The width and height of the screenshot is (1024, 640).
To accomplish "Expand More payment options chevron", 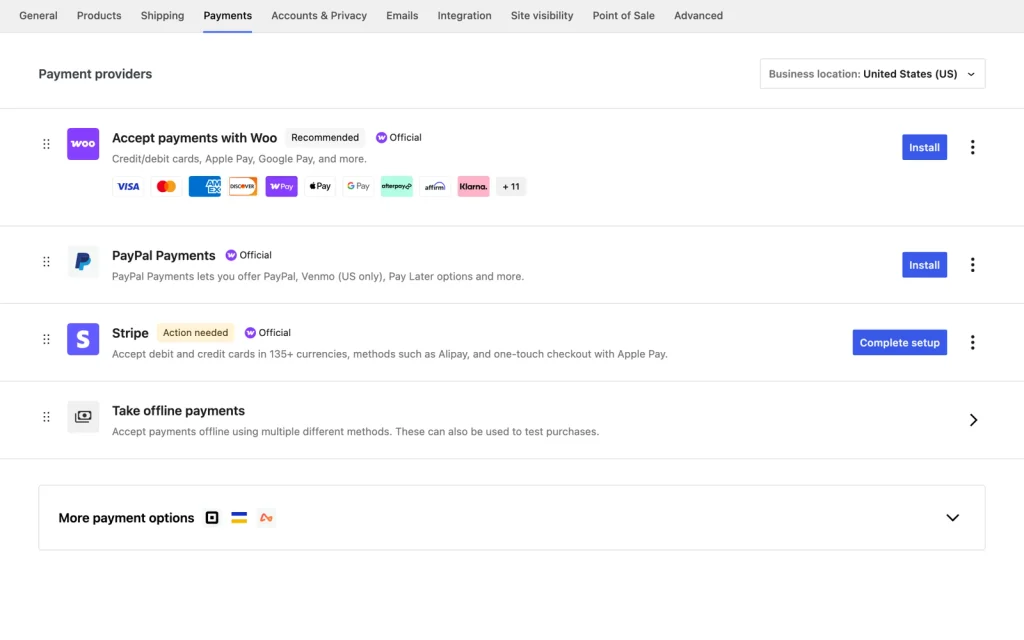I will point(953,518).
